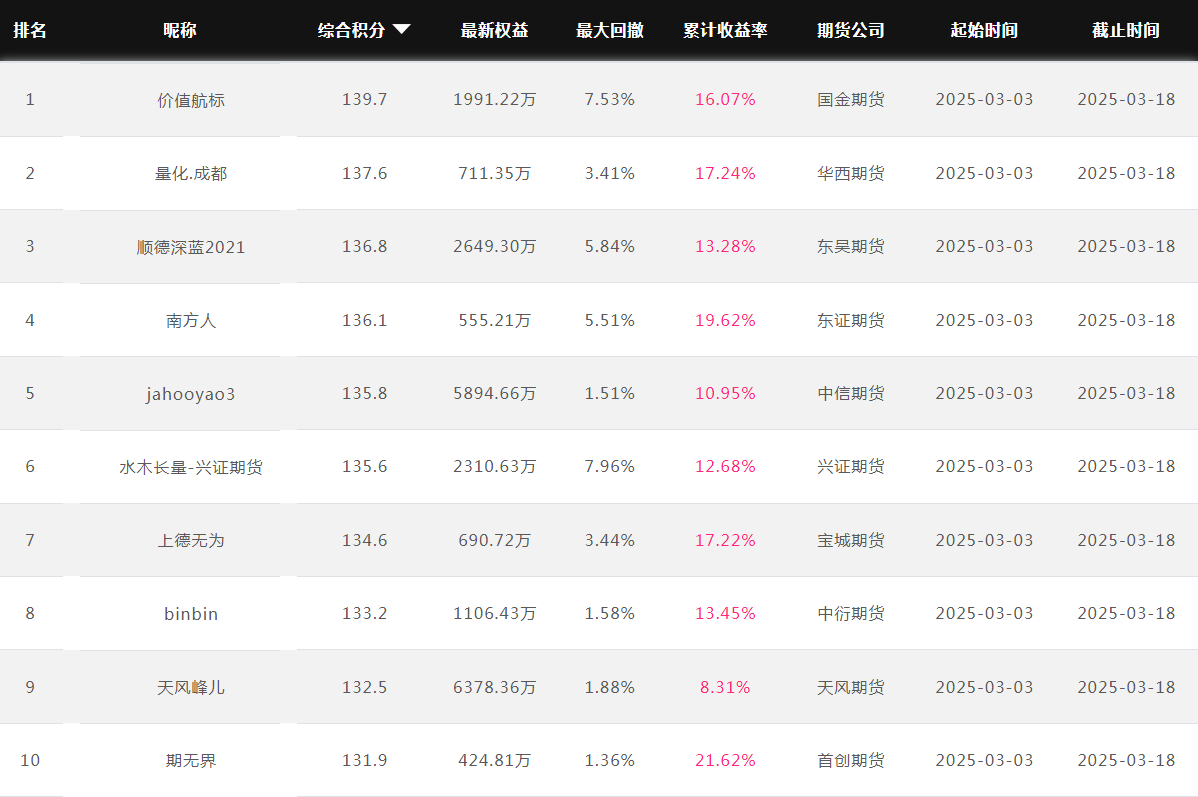Open trader 天风峰儿 nickname
This screenshot has height=797, width=1198.
pos(191,687)
